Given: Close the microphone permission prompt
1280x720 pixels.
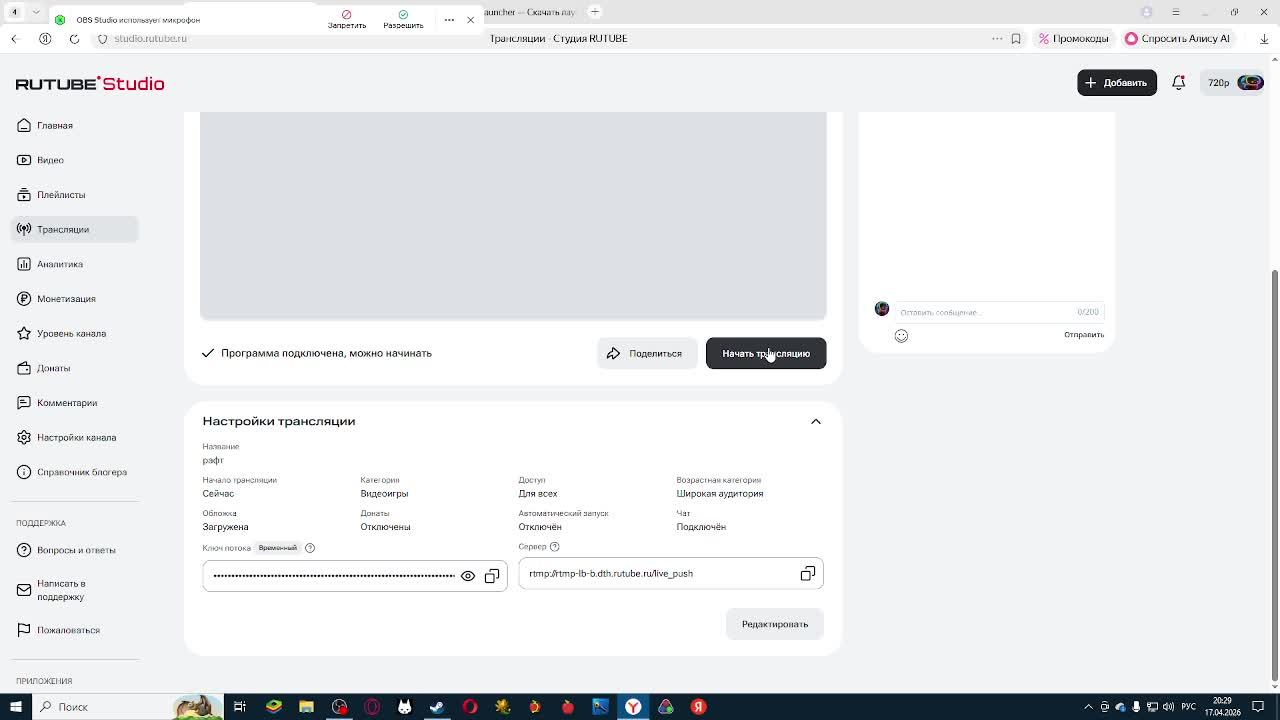Looking at the screenshot, I should [470, 20].
